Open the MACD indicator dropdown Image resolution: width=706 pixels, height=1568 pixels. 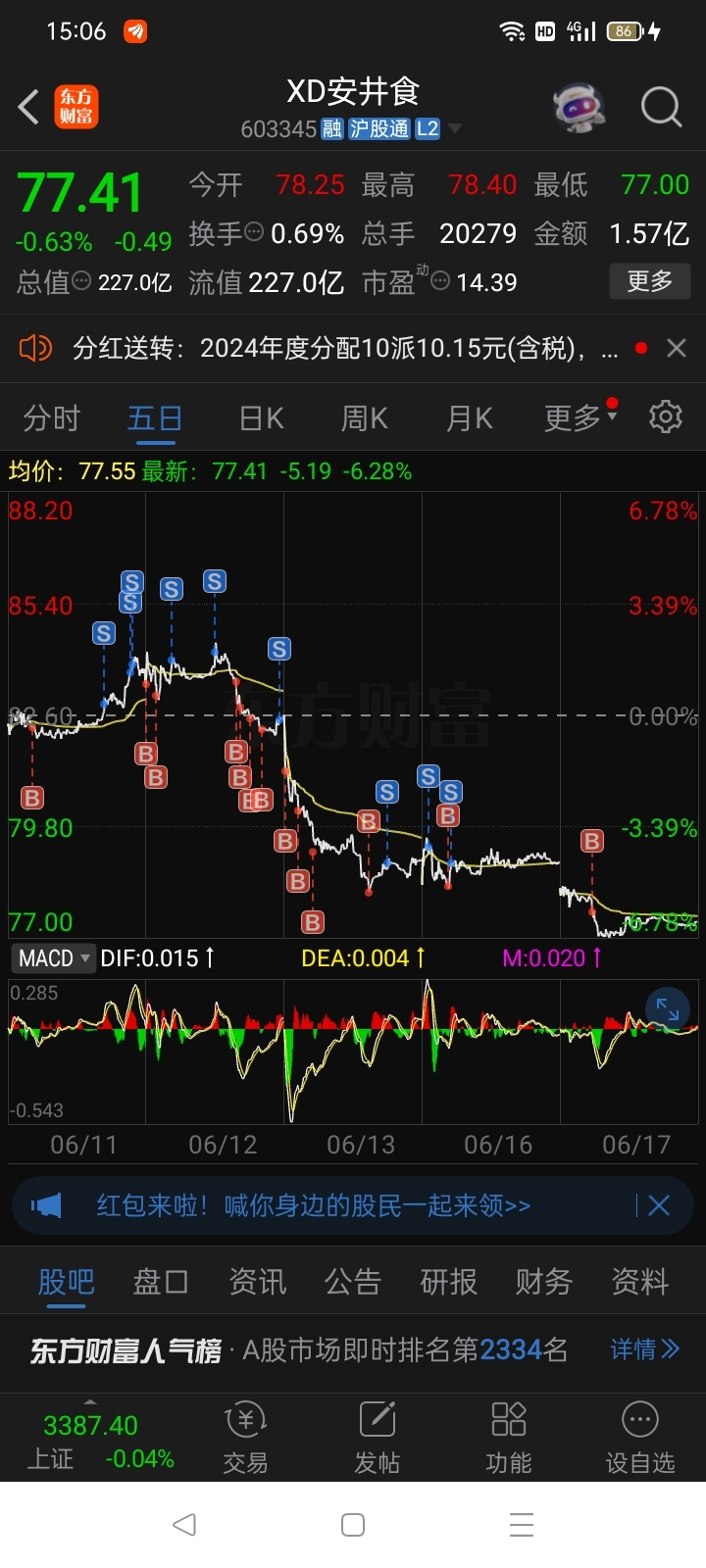[54, 958]
